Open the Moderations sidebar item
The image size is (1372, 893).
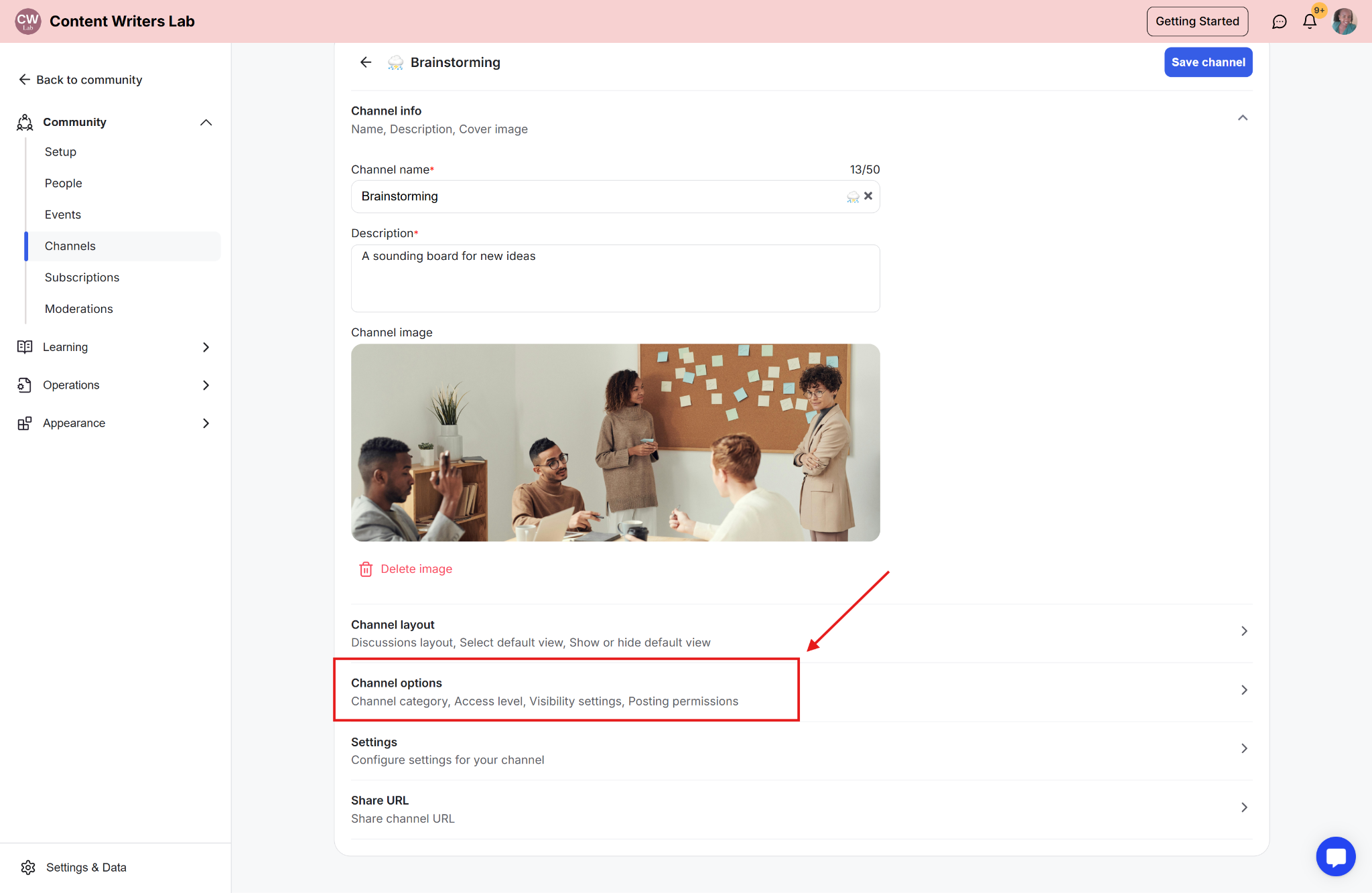pos(79,309)
